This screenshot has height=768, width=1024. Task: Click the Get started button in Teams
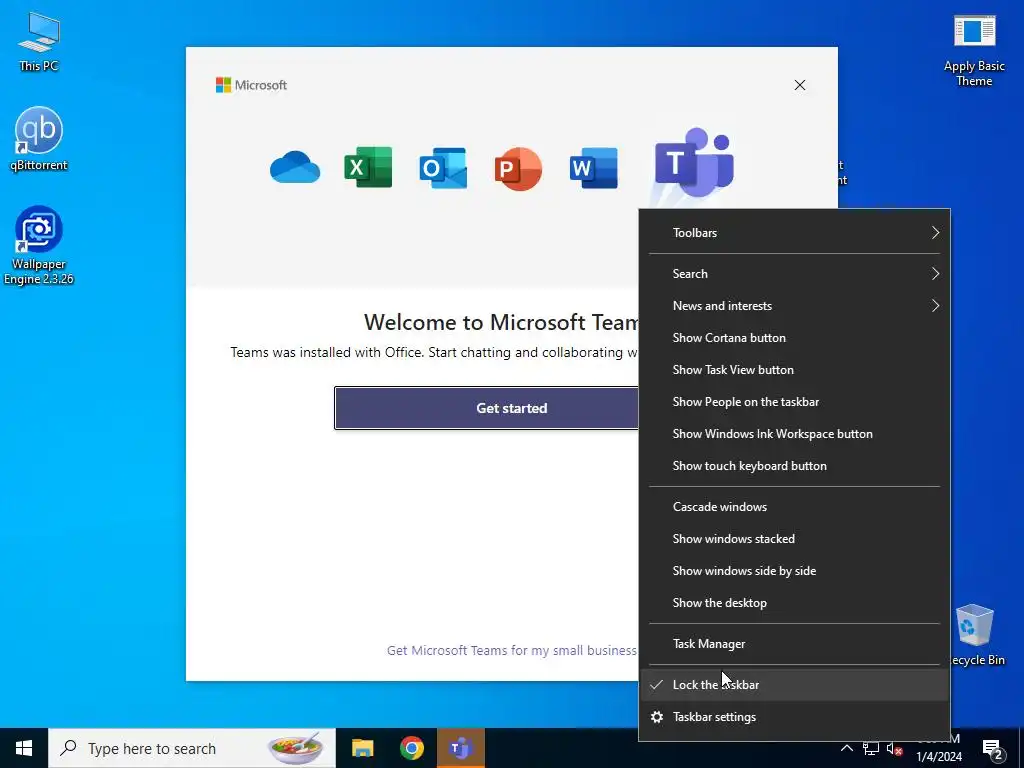pyautogui.click(x=487, y=408)
